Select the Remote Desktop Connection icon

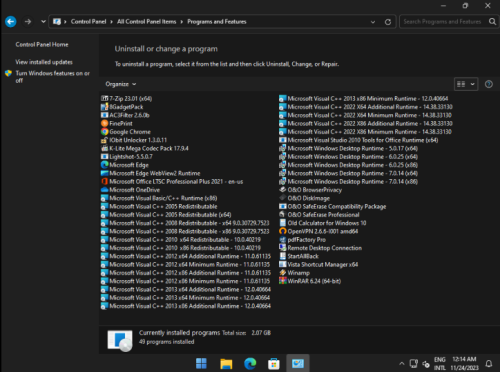(x=283, y=248)
